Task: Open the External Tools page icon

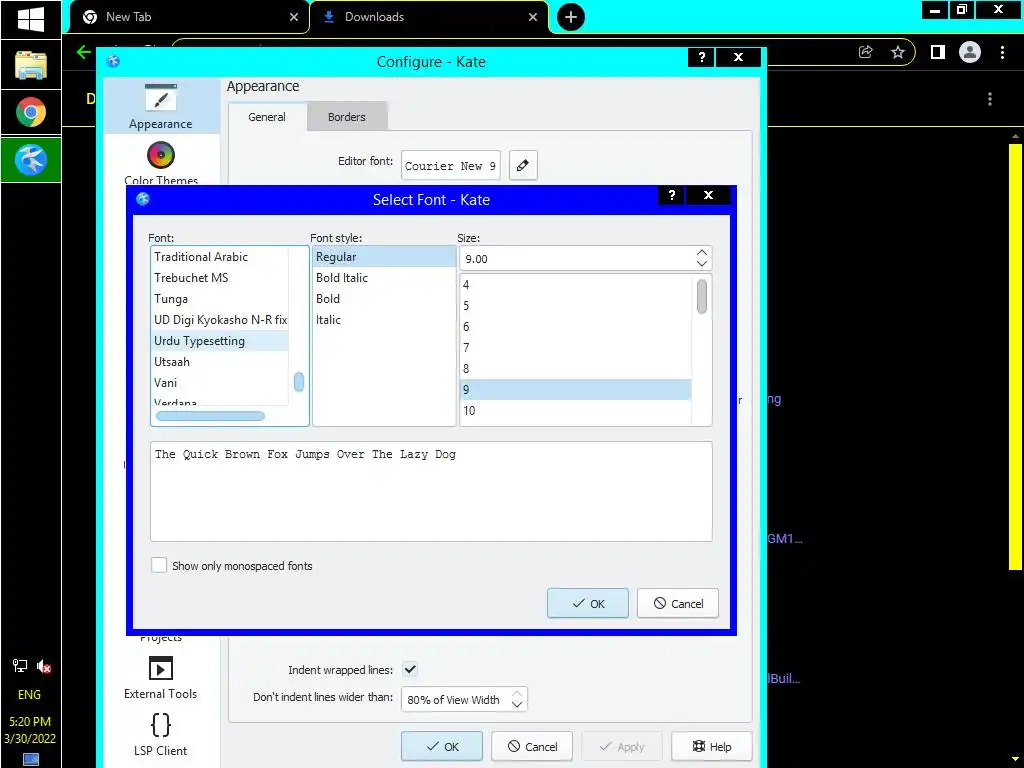Action: [x=161, y=669]
